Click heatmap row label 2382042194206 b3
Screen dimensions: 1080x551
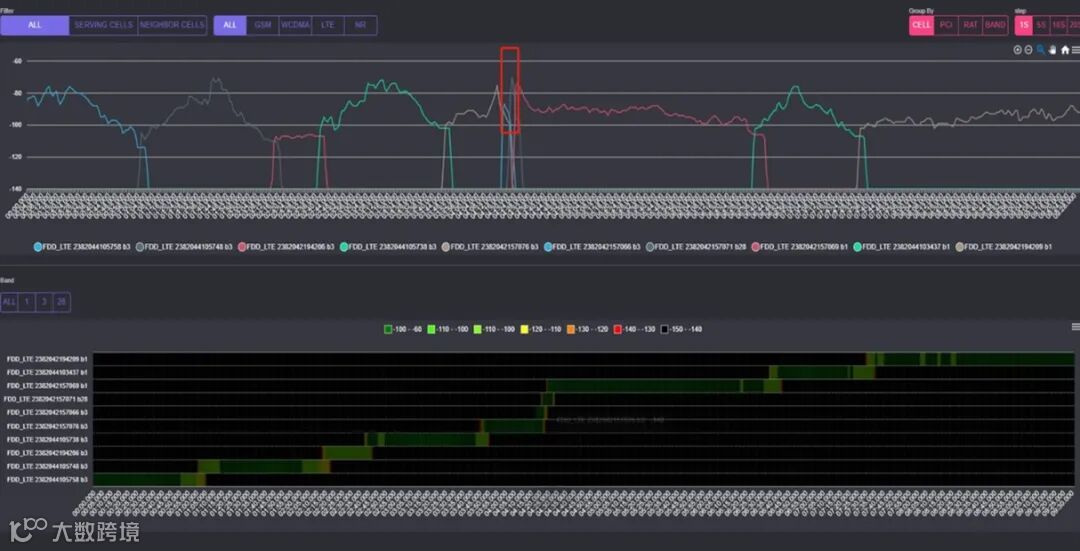47,453
